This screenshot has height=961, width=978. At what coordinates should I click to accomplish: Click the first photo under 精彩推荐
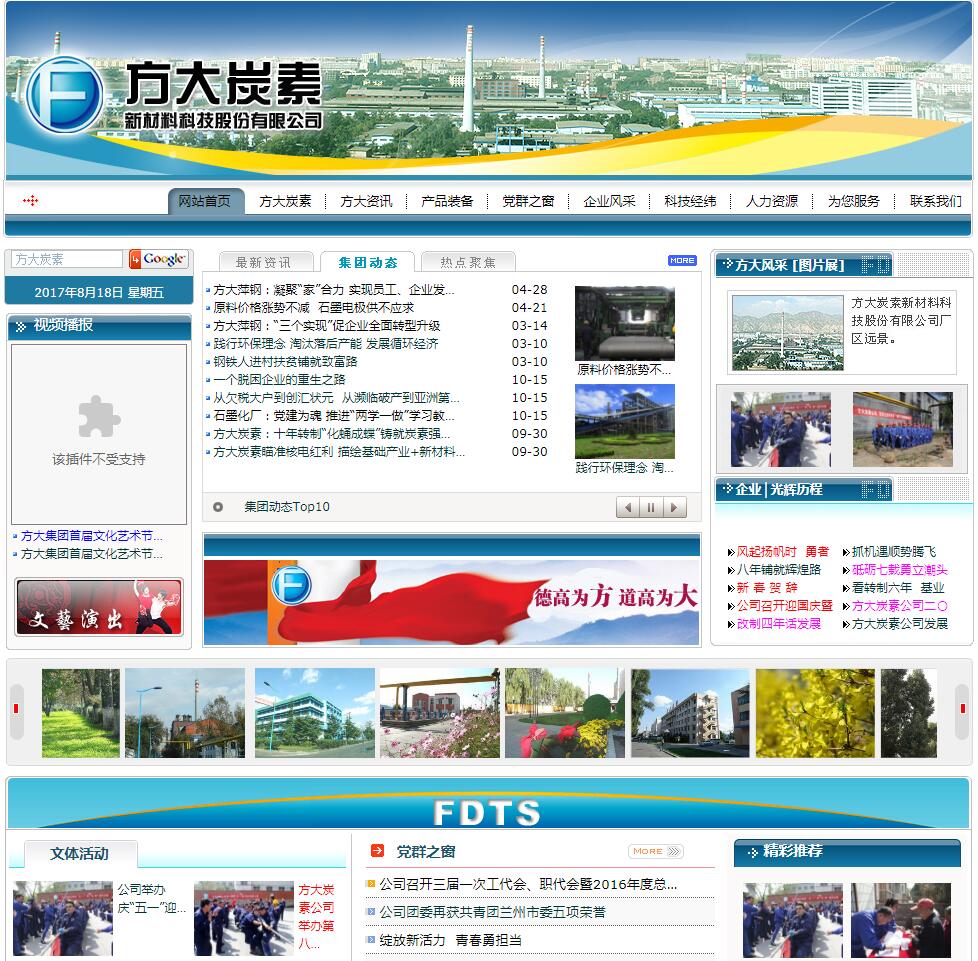pyautogui.click(x=793, y=920)
